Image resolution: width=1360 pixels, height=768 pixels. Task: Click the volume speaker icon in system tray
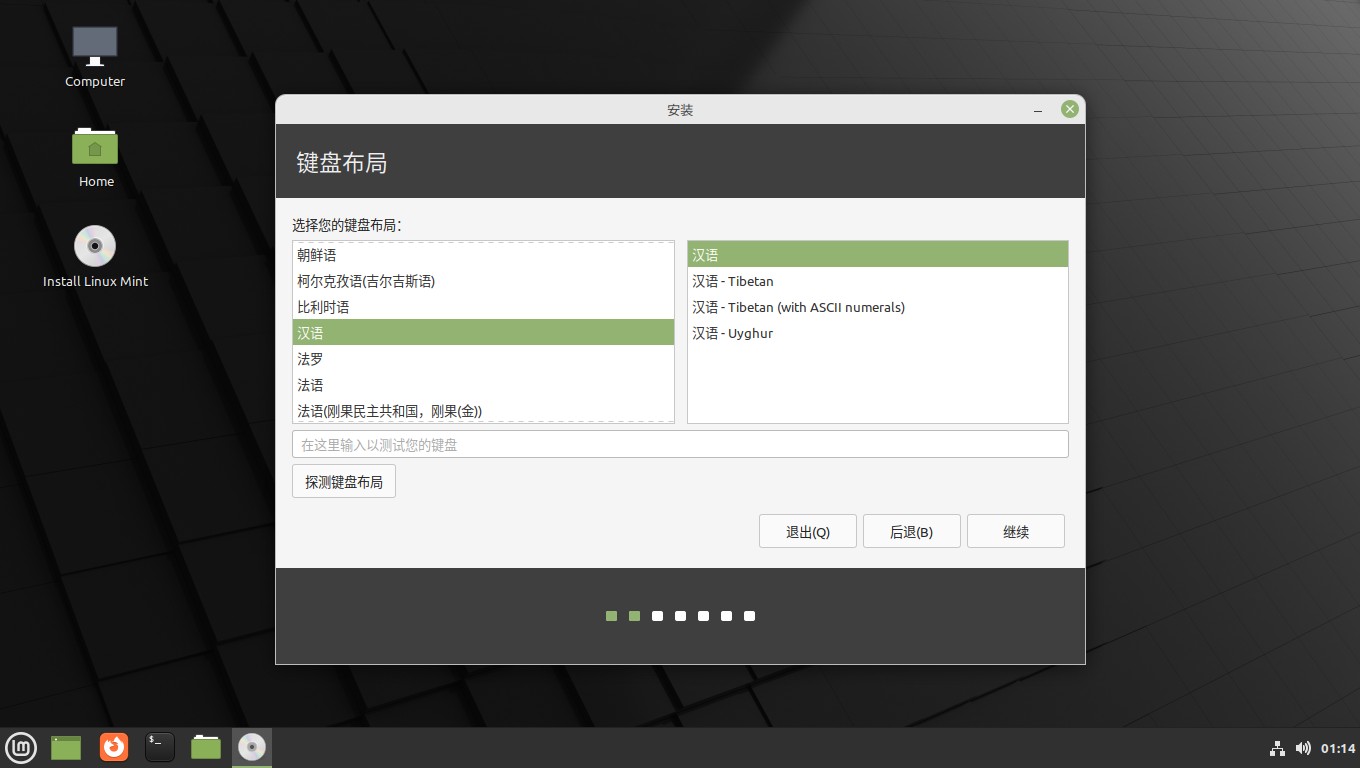tap(1304, 747)
